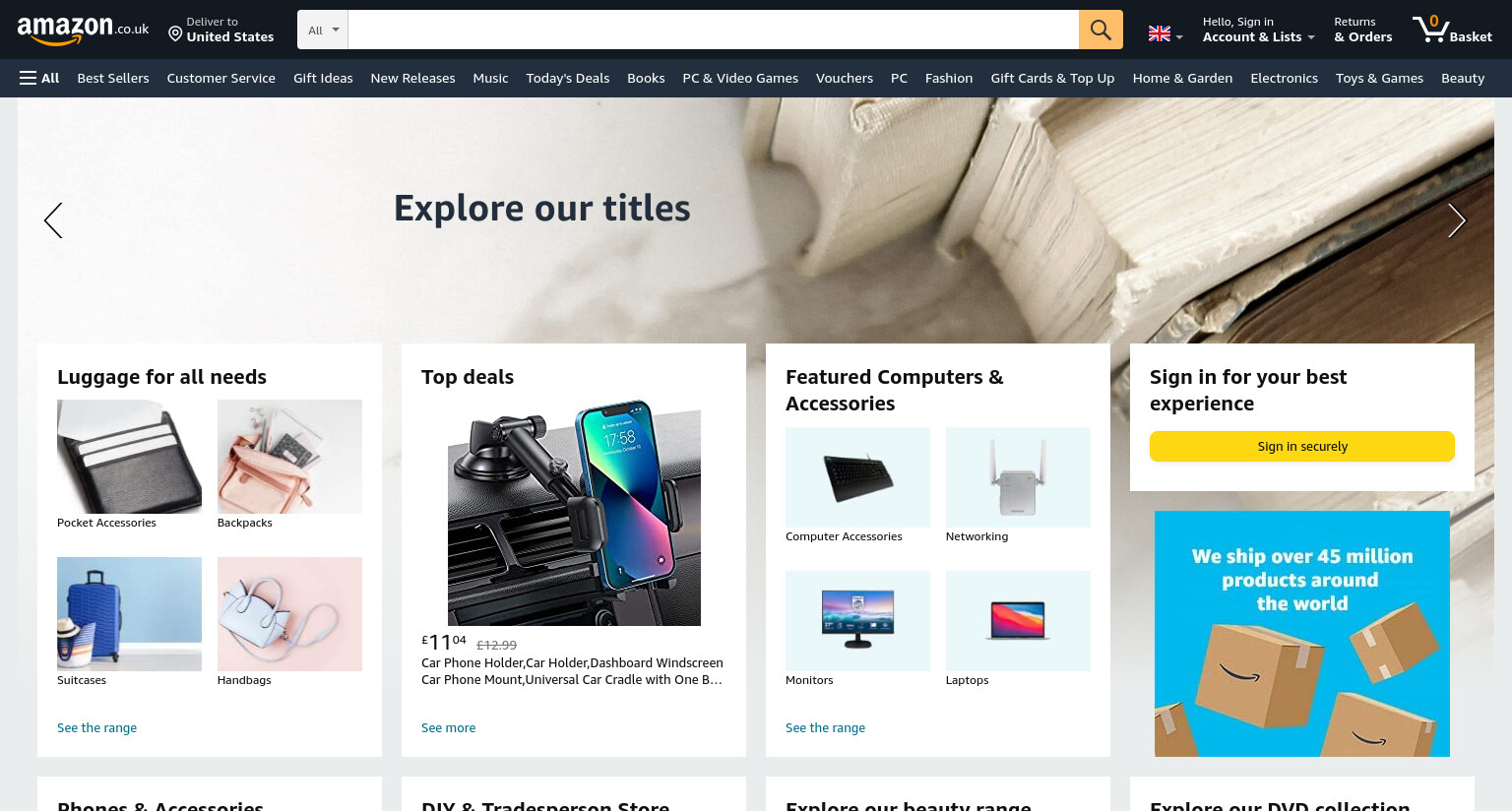Click the Deliver to location pin
Image resolution: width=1512 pixels, height=811 pixels.
175,34
